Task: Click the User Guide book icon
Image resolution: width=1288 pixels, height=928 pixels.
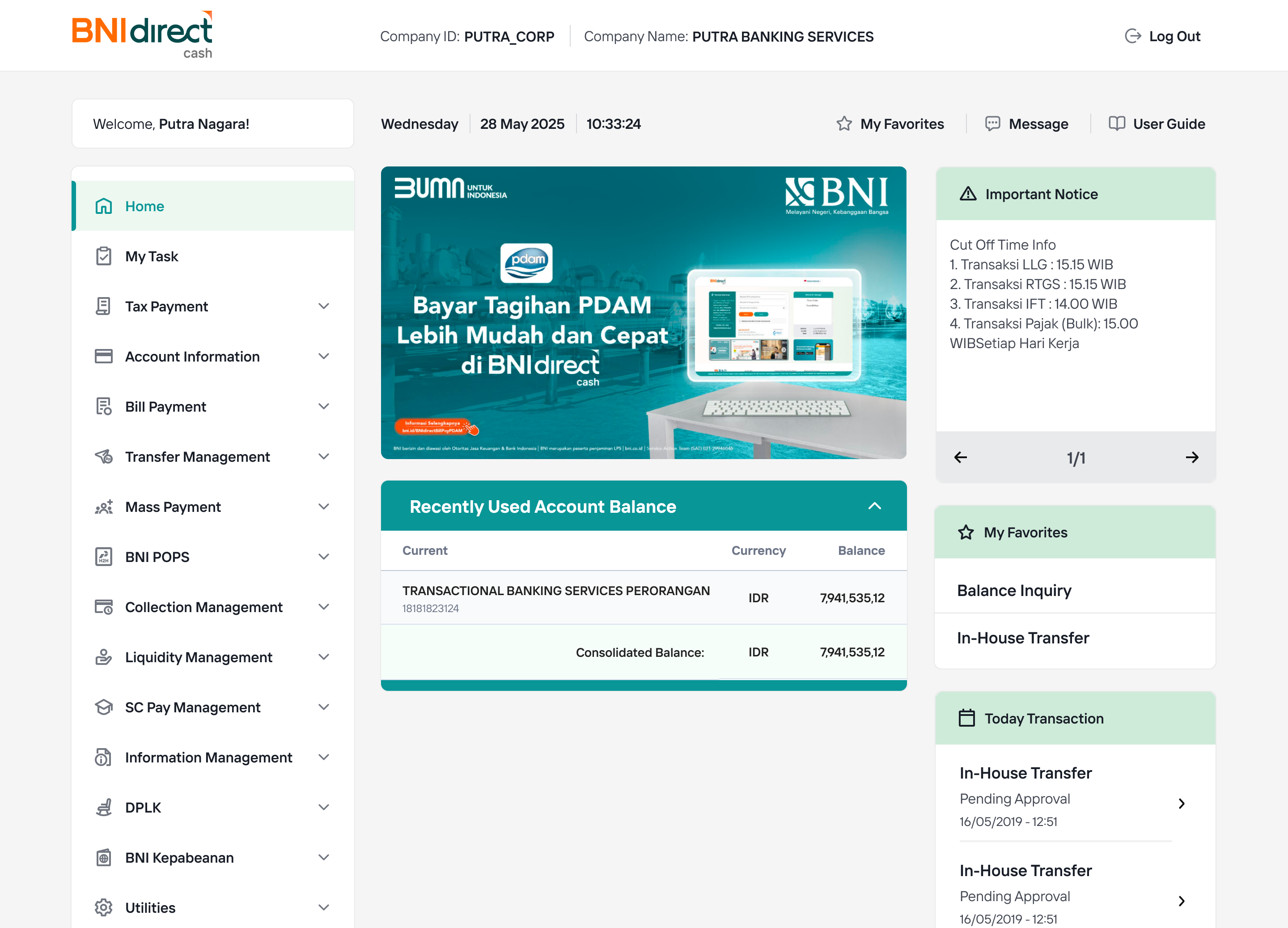Action: [1117, 123]
